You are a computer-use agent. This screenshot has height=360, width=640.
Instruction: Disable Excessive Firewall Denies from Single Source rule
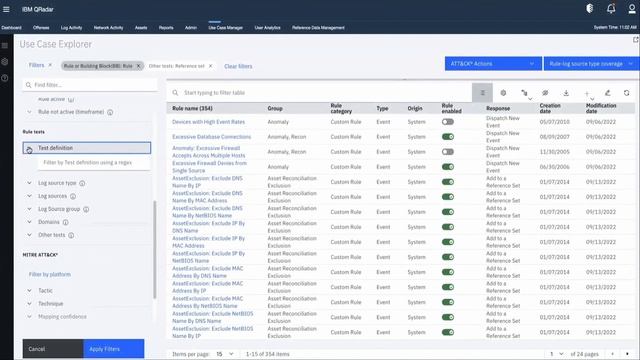[448, 167]
